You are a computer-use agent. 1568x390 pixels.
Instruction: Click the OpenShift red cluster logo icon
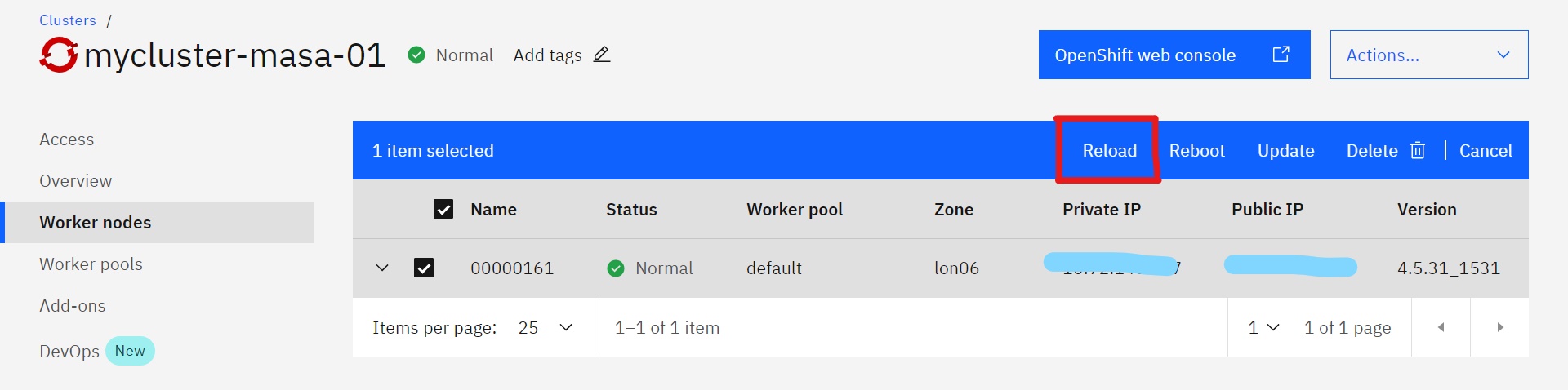coord(59,55)
